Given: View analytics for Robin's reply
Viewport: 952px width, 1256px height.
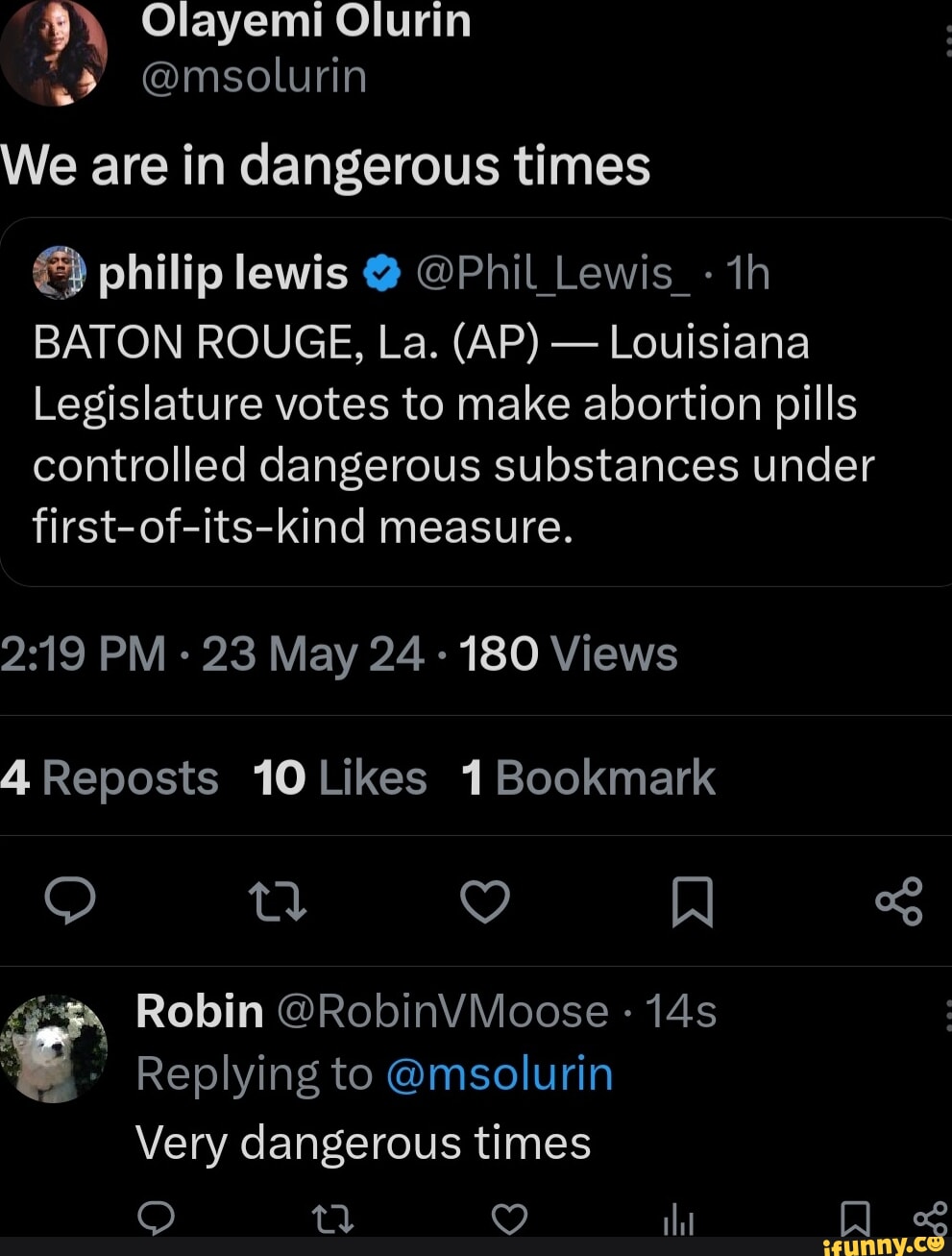Looking at the screenshot, I should pyautogui.click(x=678, y=1220).
